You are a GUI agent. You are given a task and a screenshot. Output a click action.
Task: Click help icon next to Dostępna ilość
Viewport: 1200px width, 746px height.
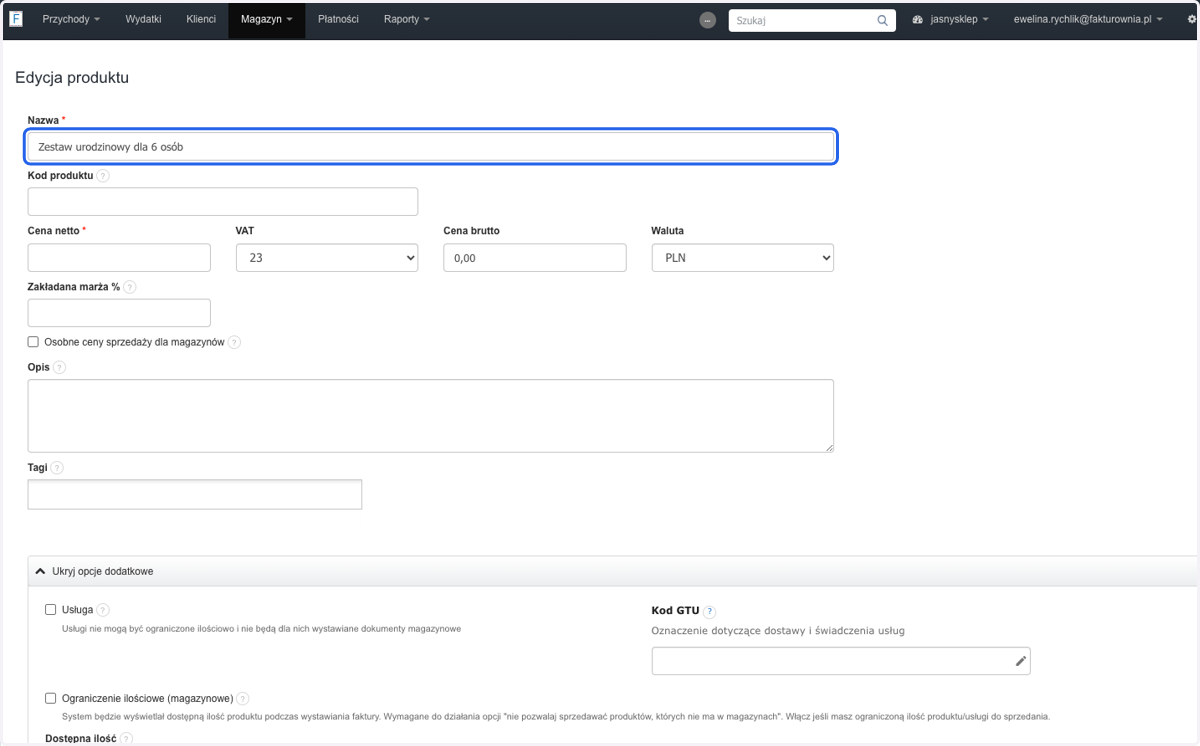pyautogui.click(x=126, y=739)
